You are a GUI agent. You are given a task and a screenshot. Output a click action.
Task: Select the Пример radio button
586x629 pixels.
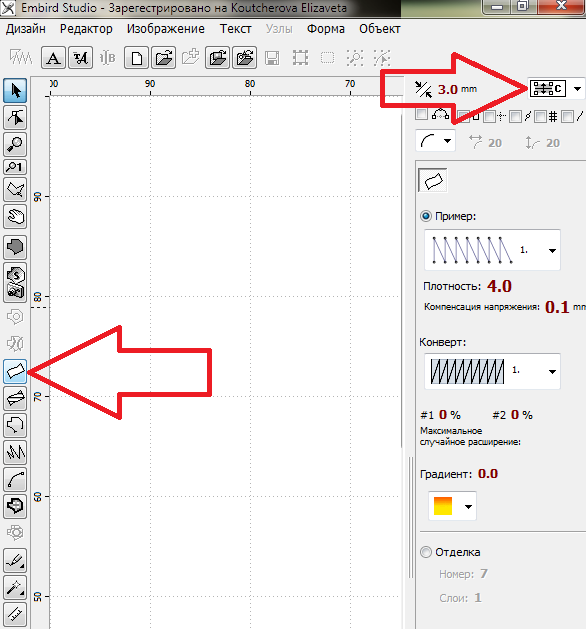[426, 216]
